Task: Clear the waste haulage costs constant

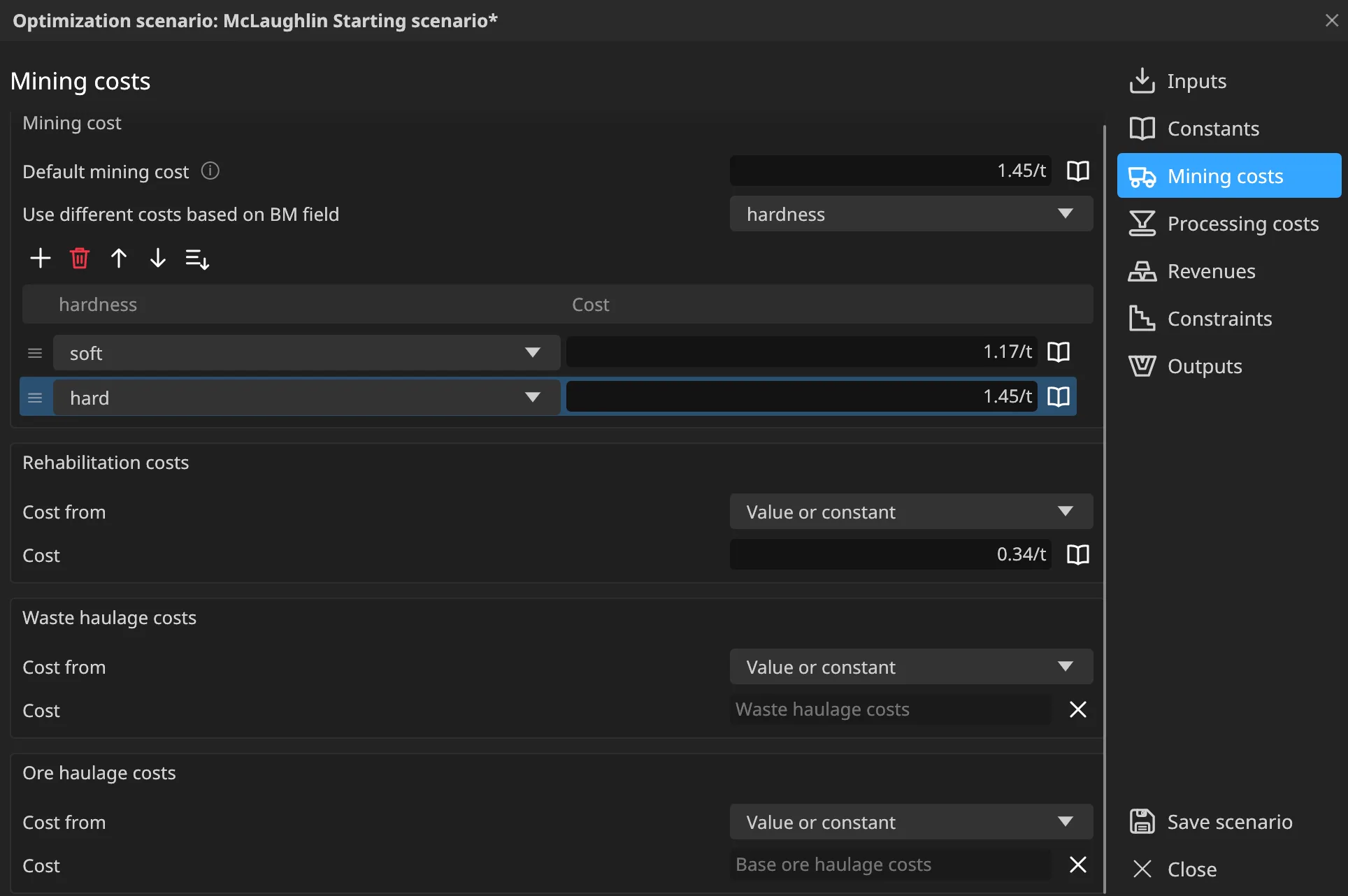Action: pos(1078,709)
